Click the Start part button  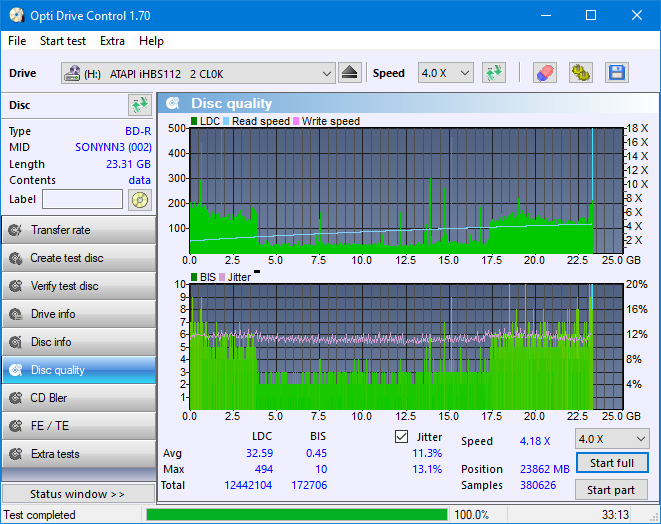point(611,490)
